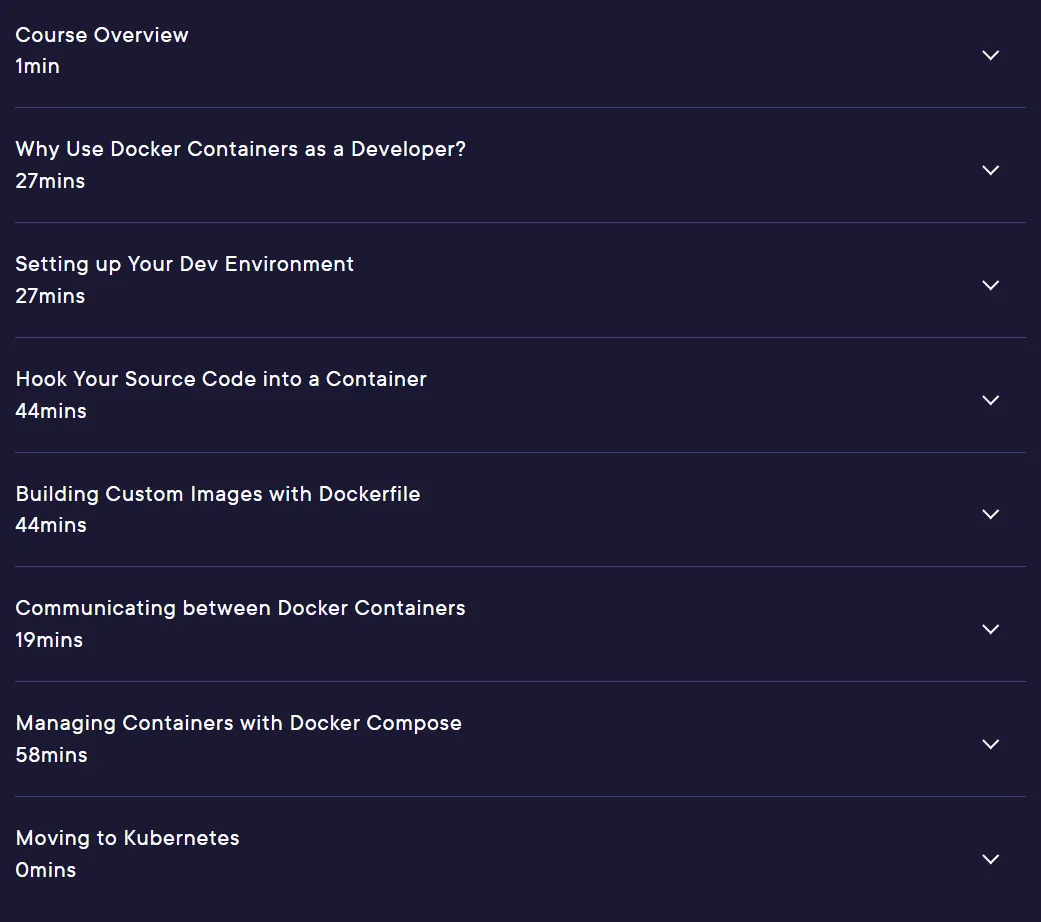Click chevron for Managing Containers with Docker Compose
This screenshot has height=922, width=1041.
click(x=991, y=743)
